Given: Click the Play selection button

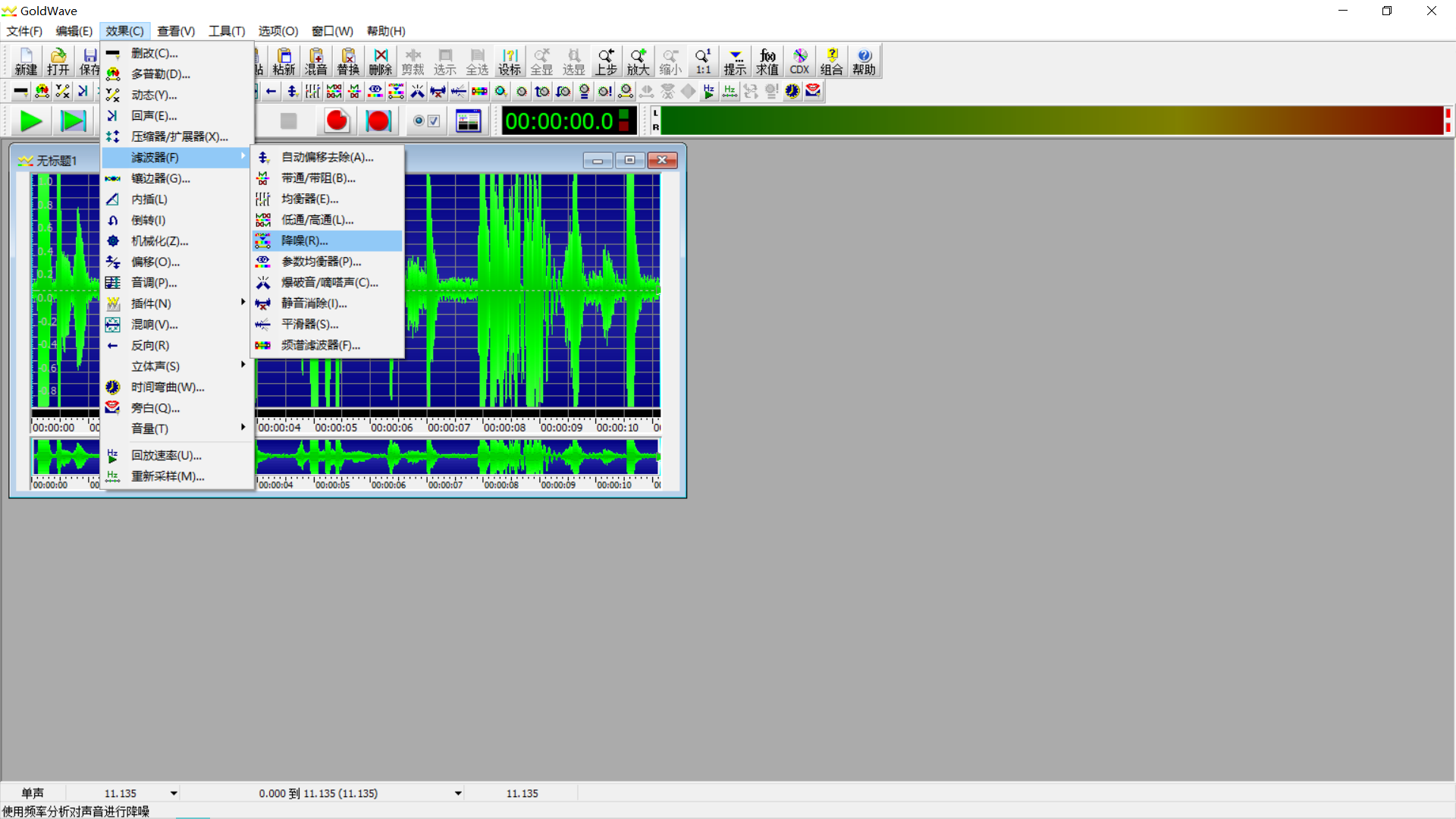Looking at the screenshot, I should click(x=74, y=121).
